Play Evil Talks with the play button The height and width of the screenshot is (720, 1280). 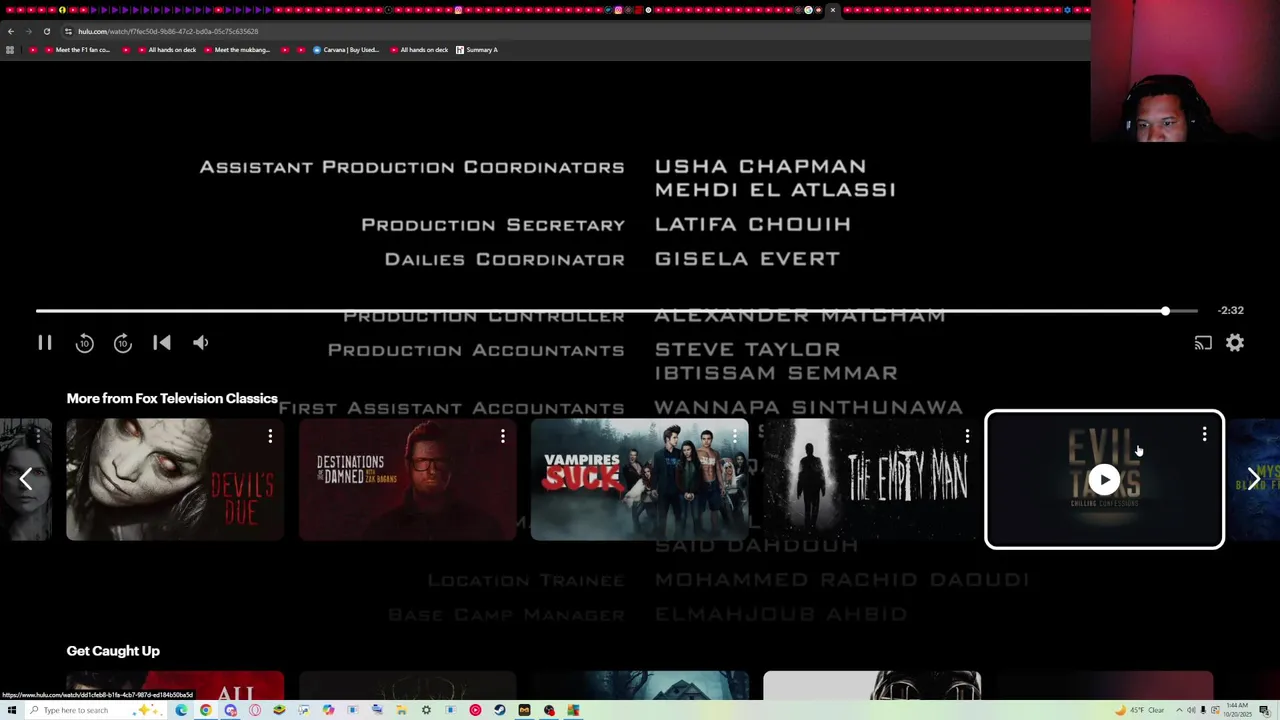pyautogui.click(x=1104, y=480)
